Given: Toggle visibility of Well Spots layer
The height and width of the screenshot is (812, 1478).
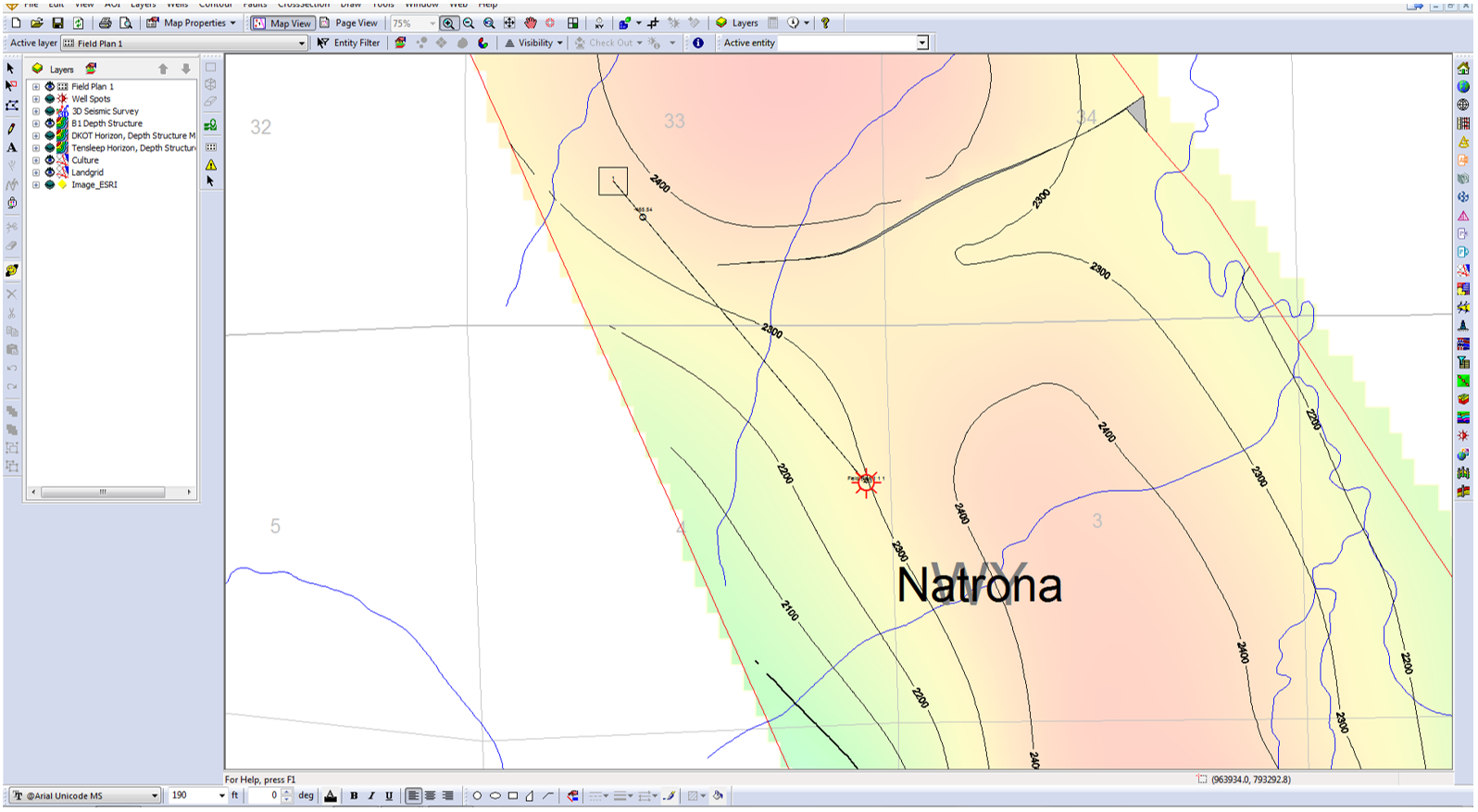Looking at the screenshot, I should pyautogui.click(x=50, y=99).
